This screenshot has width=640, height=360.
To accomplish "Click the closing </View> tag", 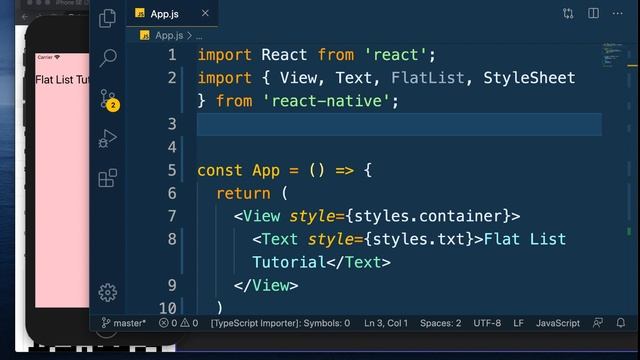I will pos(266,285).
